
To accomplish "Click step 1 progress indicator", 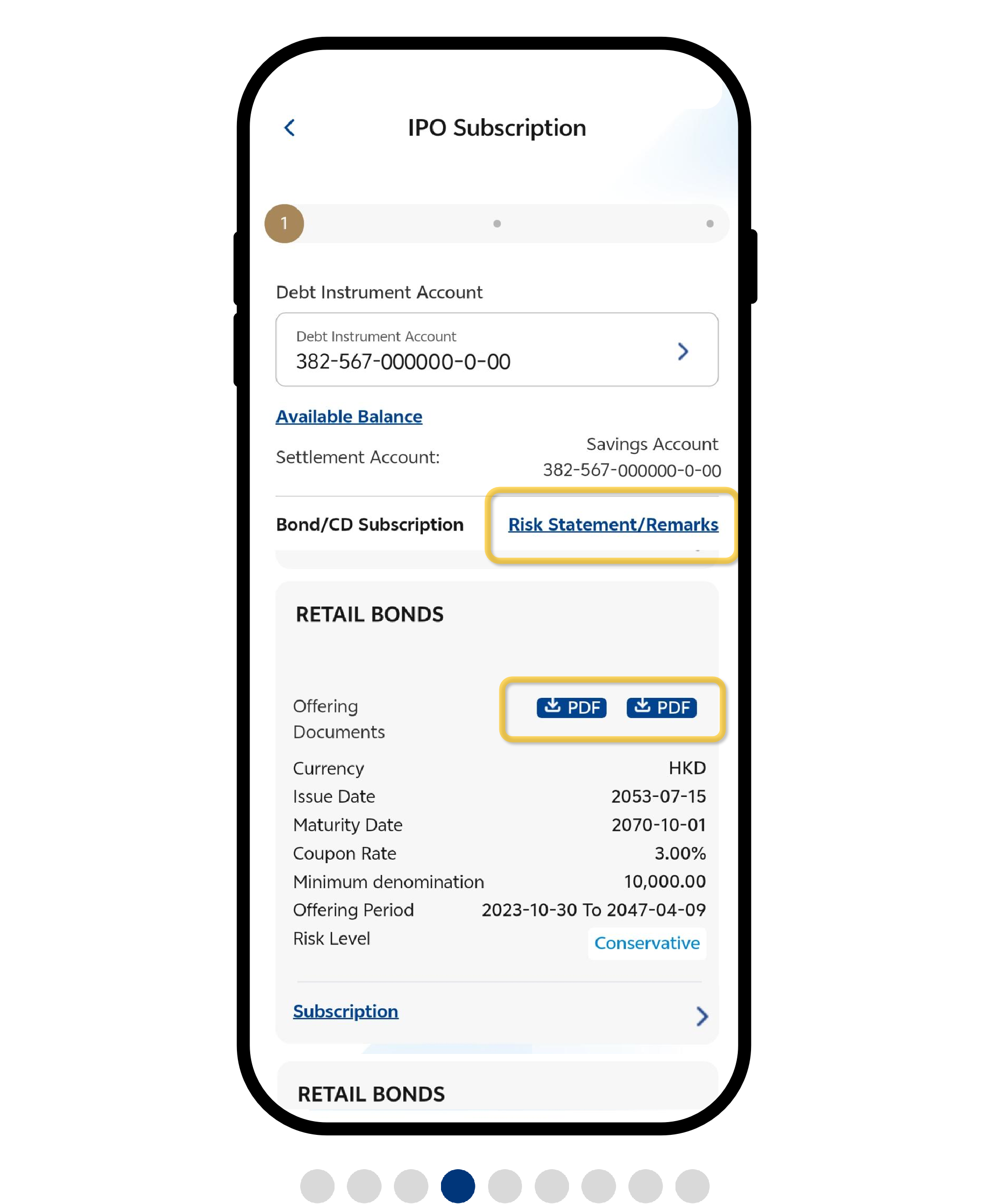I will coord(284,223).
